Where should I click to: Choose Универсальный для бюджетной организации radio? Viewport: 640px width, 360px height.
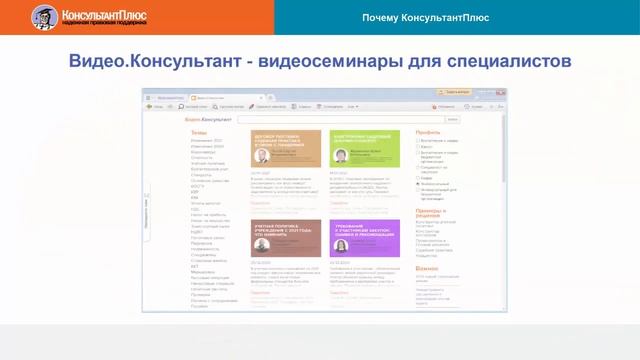pyautogui.click(x=418, y=190)
